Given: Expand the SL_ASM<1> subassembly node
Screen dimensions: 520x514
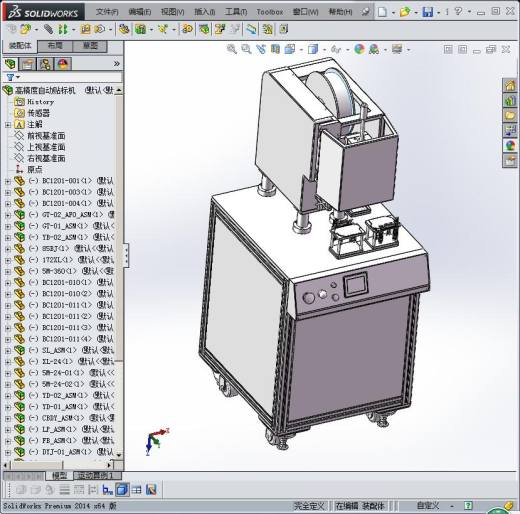Looking at the screenshot, I should (x=8, y=350).
